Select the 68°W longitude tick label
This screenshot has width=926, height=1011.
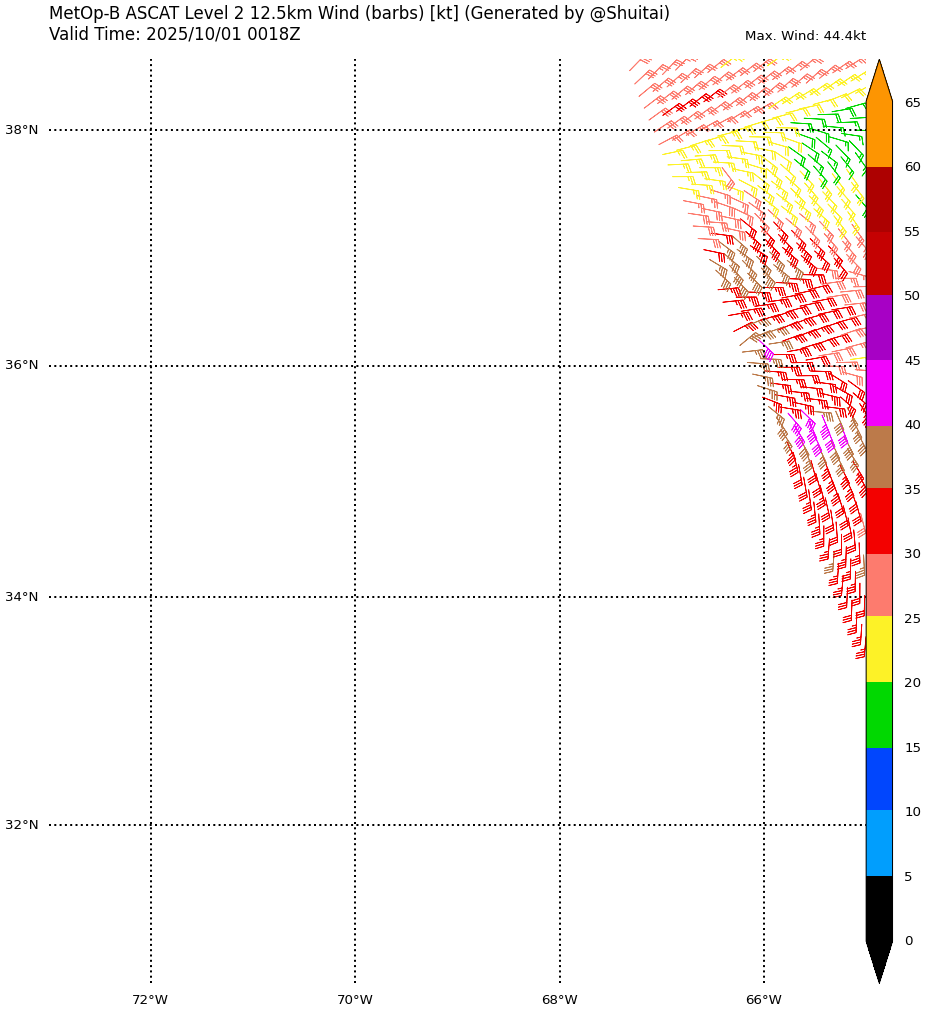559,1000
